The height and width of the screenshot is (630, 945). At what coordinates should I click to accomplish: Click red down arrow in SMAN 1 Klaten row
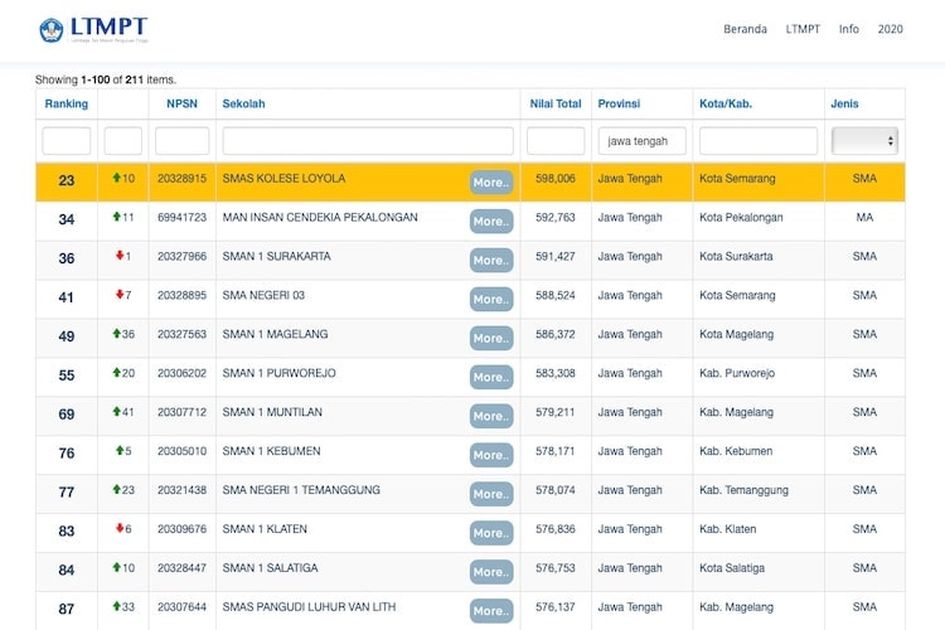[119, 528]
